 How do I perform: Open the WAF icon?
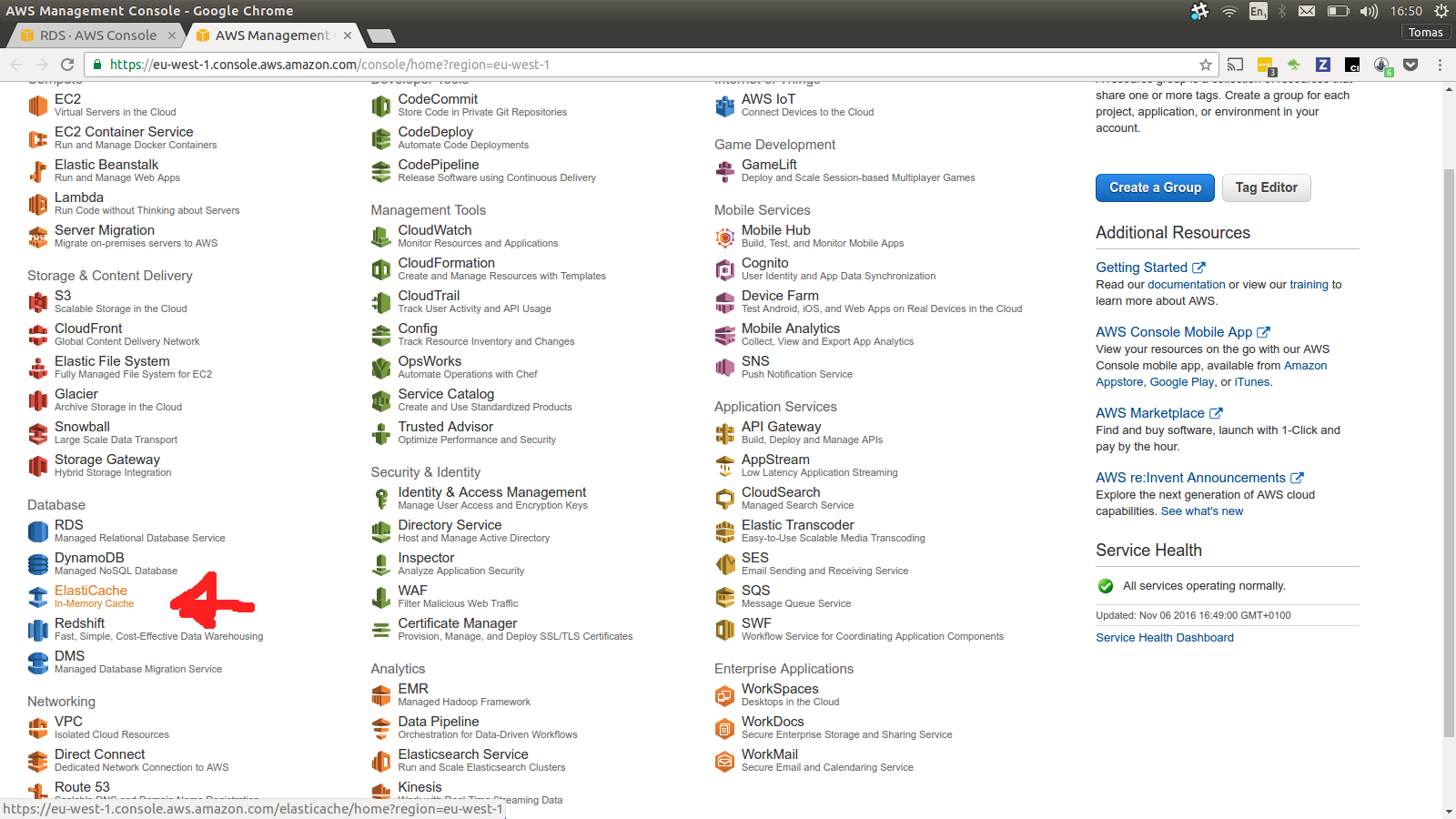click(381, 597)
